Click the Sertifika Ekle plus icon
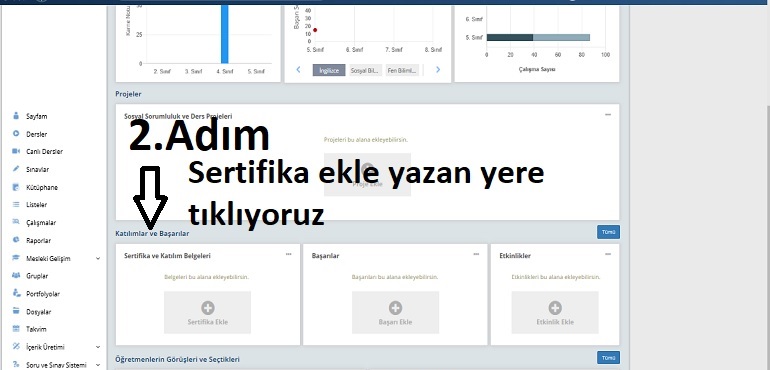 208,308
